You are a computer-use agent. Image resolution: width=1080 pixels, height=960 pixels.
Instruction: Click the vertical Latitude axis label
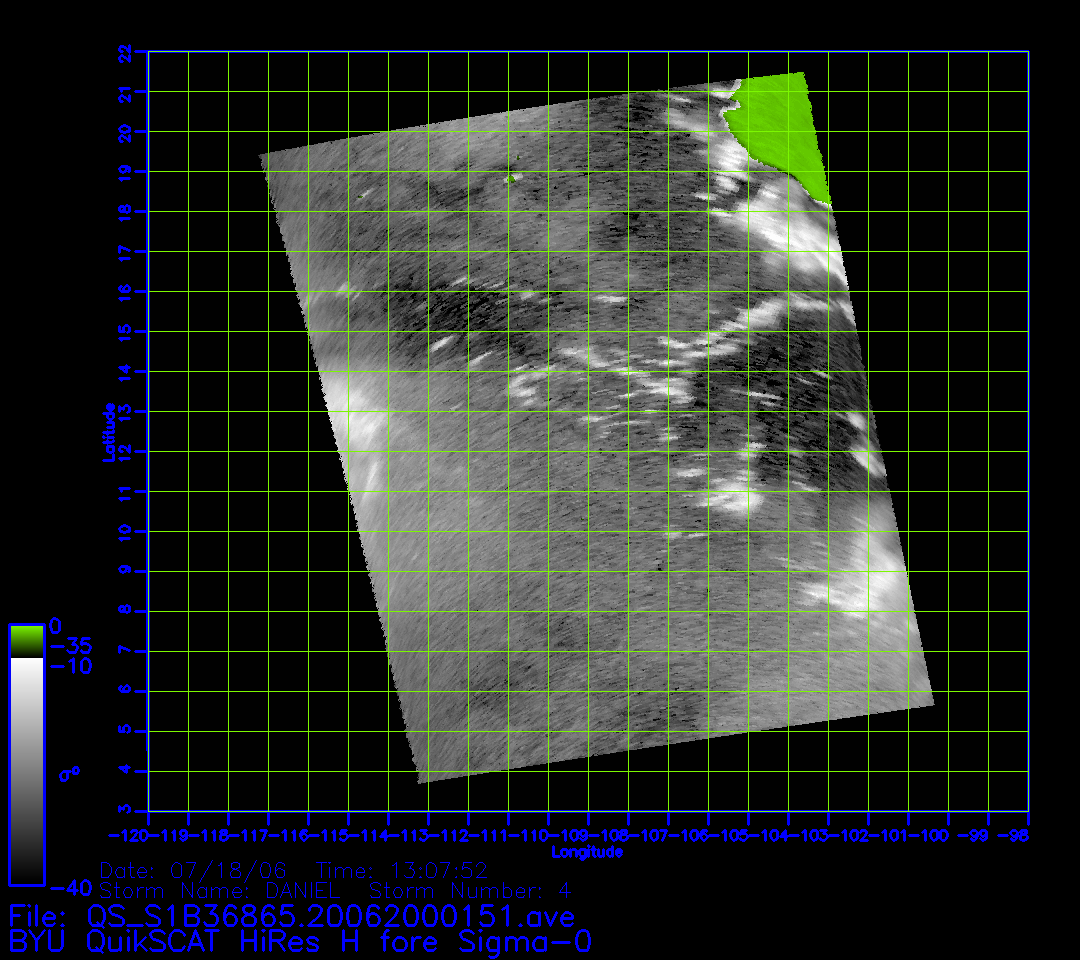pos(109,431)
